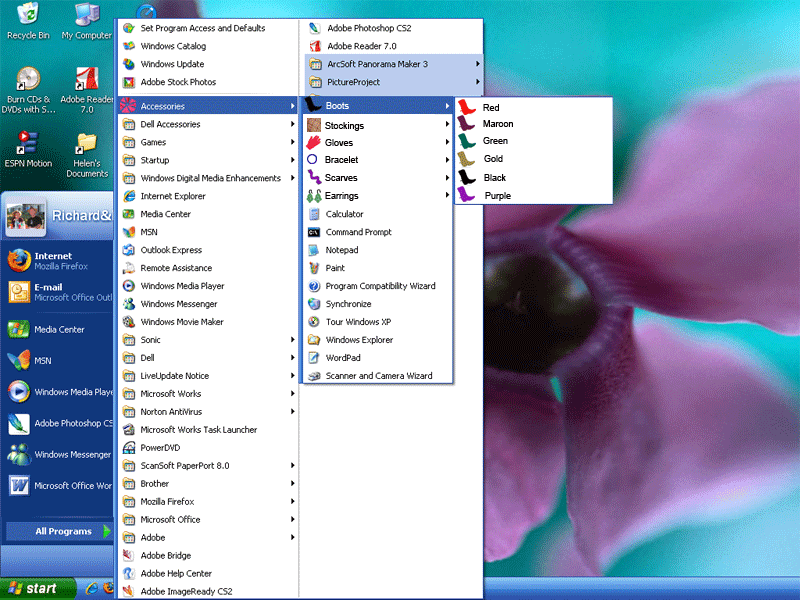Click the Windows Messenger icon in pinned list
The image size is (800, 600).
pyautogui.click(x=19, y=454)
